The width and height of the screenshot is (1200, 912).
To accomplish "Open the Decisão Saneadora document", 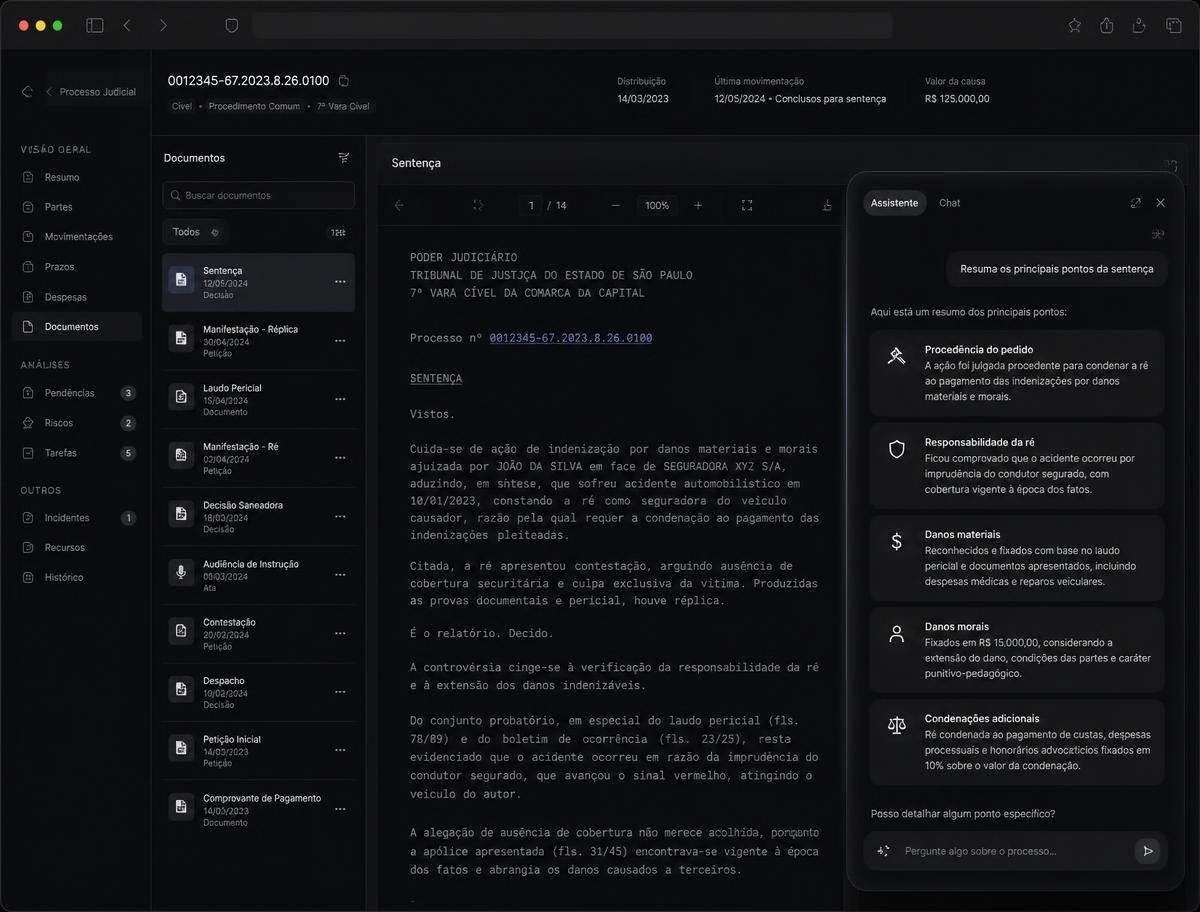I will point(258,516).
